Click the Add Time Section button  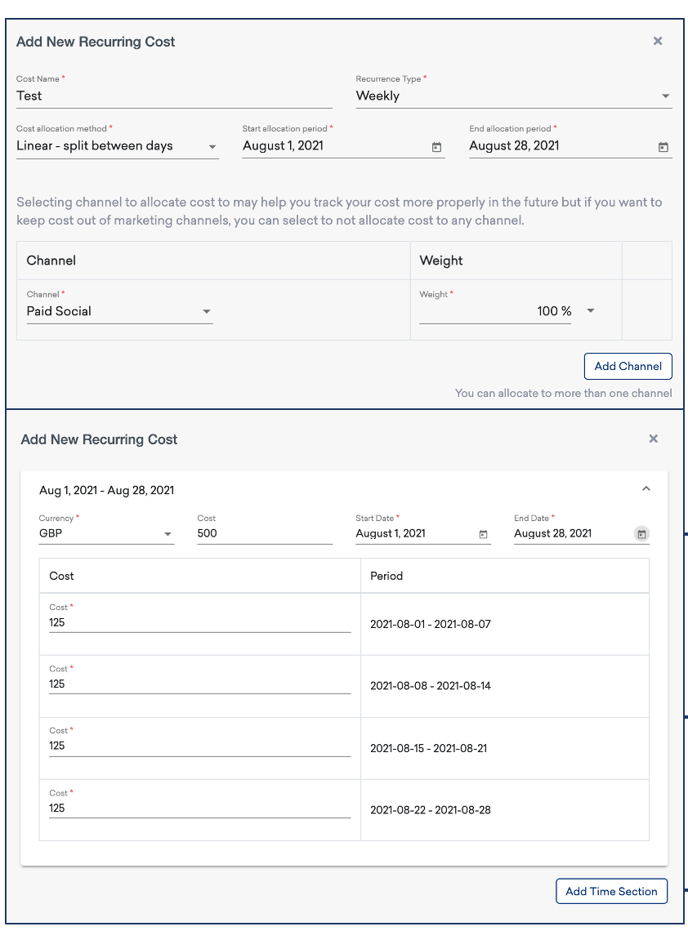tap(611, 891)
